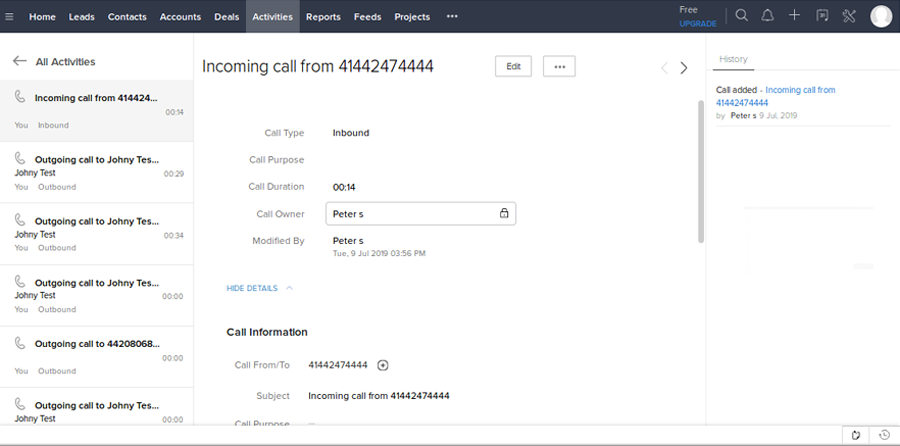This screenshot has height=446, width=900.
Task: Click the lock icon in Call Owner field
Action: [504, 214]
